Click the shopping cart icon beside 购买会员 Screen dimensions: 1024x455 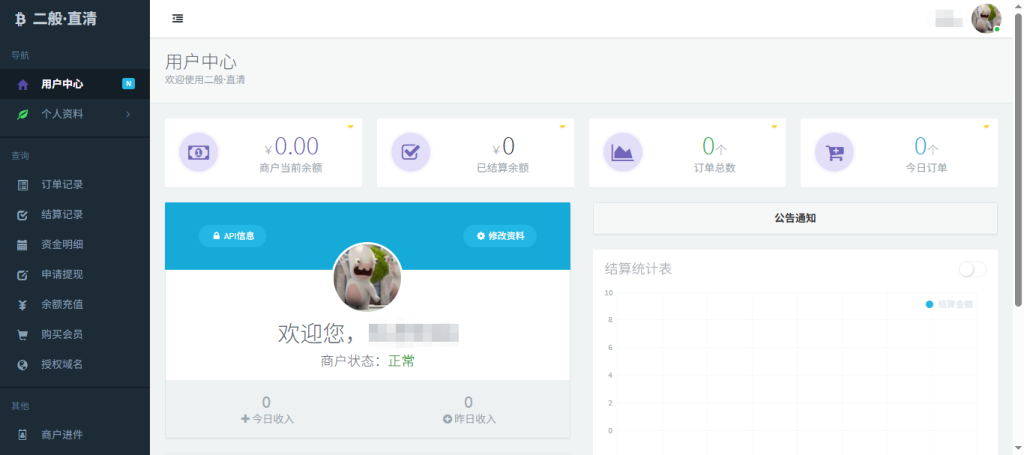(x=23, y=335)
